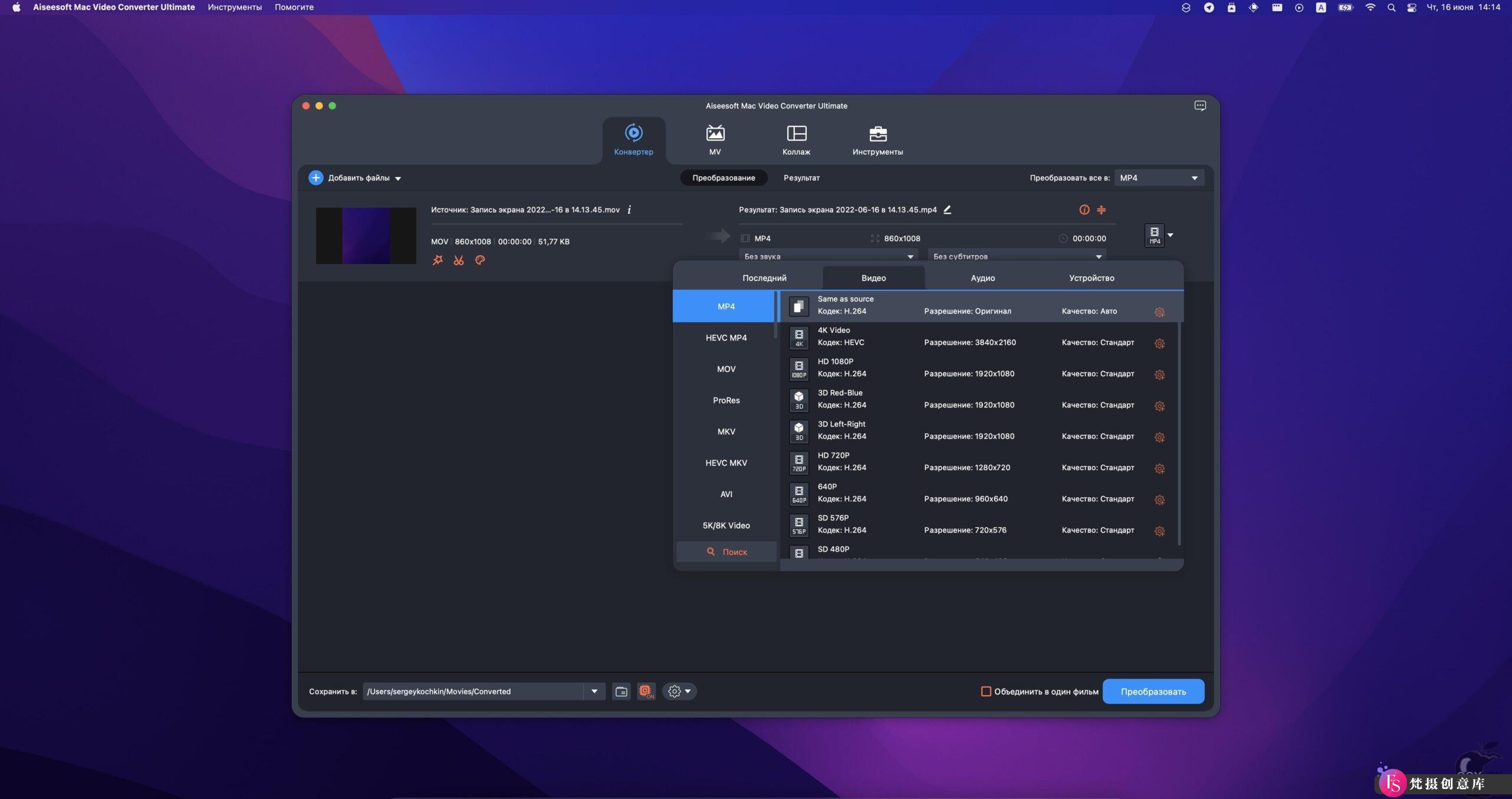
Task: Open settings gear for SD 576P
Action: 1159,531
